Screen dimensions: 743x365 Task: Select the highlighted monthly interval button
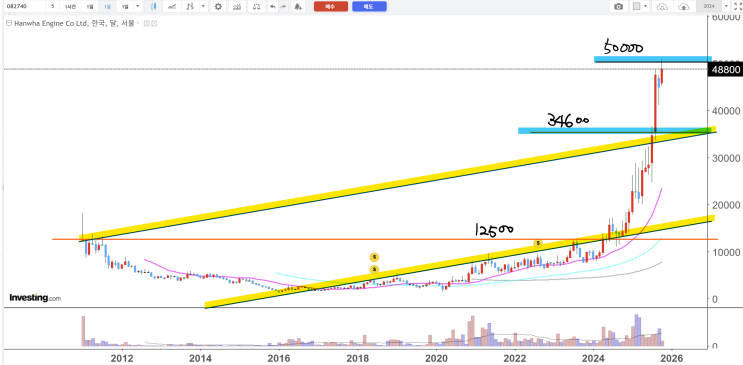(x=108, y=7)
